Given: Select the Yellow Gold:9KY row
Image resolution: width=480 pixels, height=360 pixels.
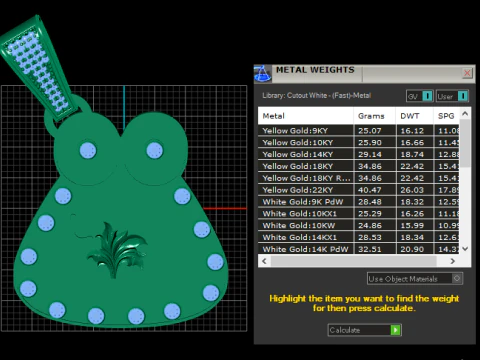Looking at the screenshot, I should pos(359,131).
